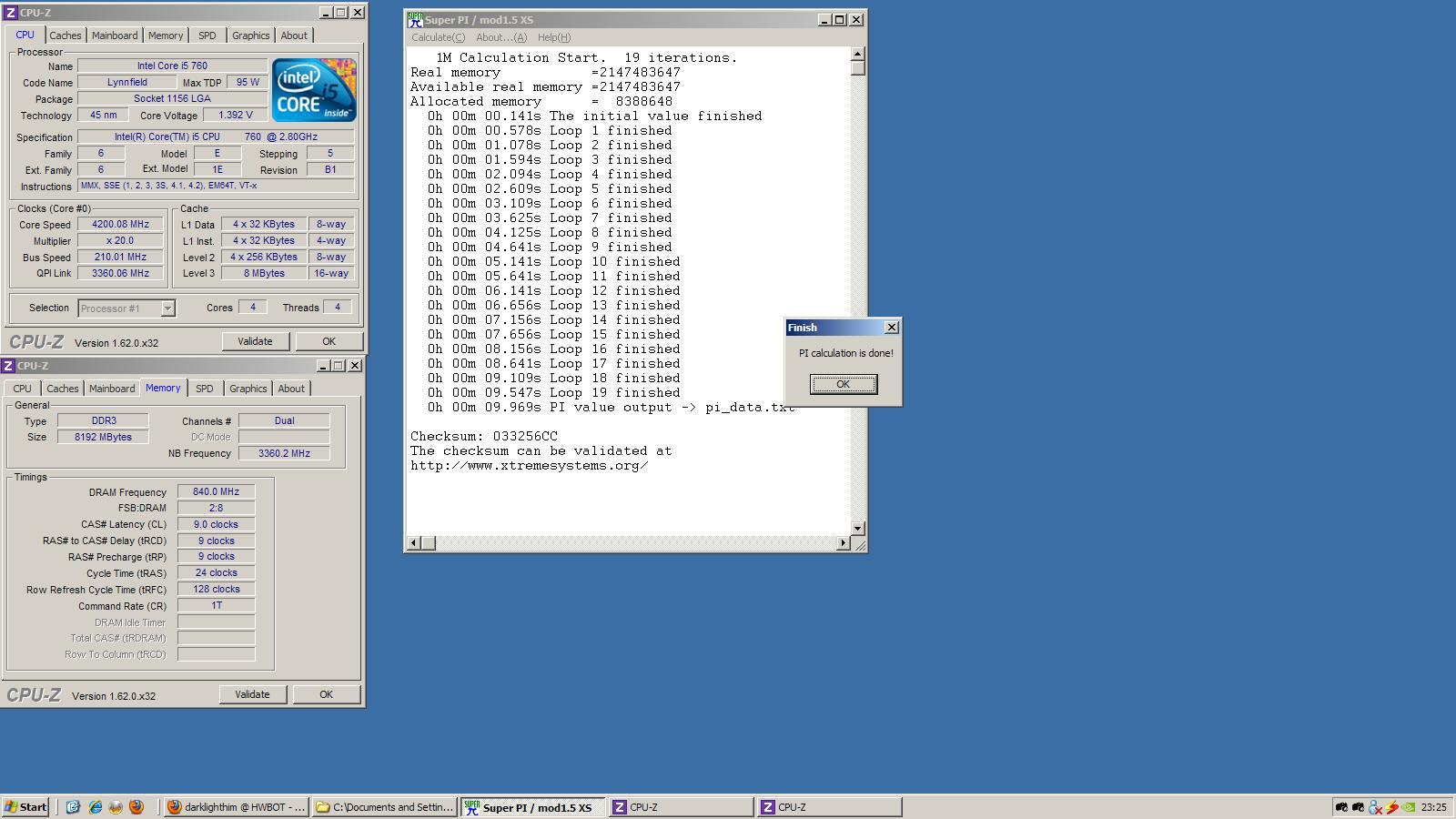This screenshot has height=819, width=1456.
Task: Click the Name field showing Intel Core i5 760
Action: pyautogui.click(x=173, y=66)
